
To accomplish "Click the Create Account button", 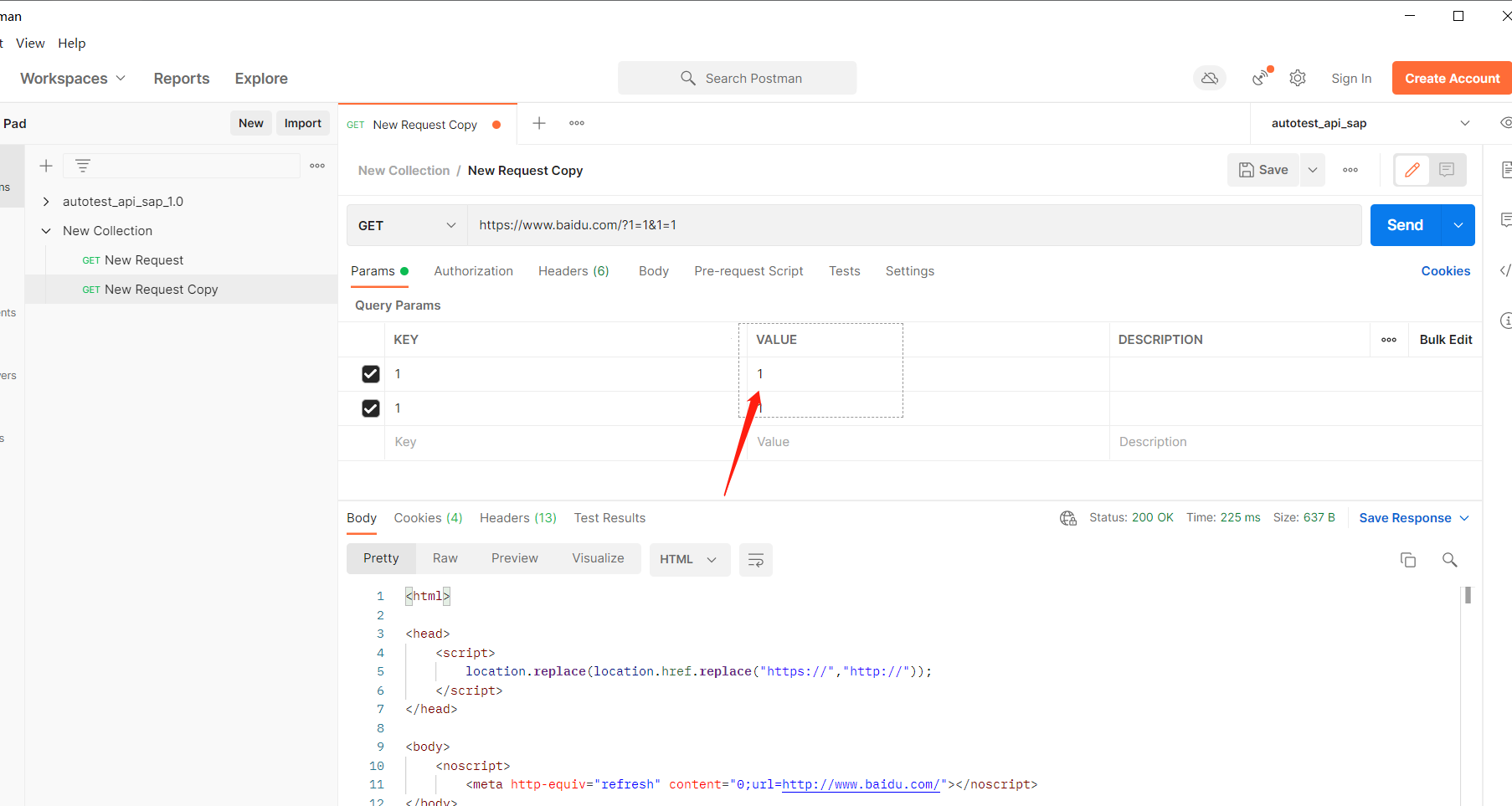I will pyautogui.click(x=1453, y=78).
